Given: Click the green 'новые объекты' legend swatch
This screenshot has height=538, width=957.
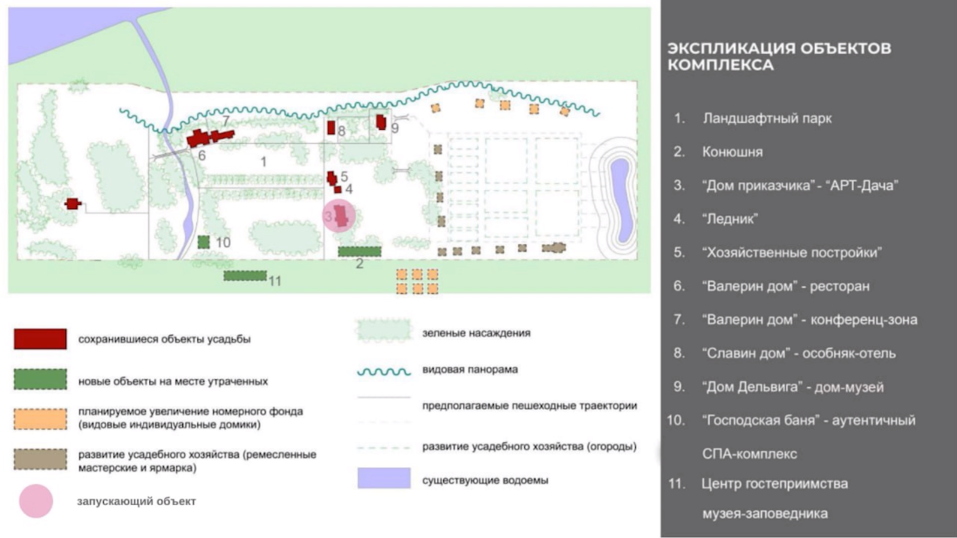Looking at the screenshot, I should point(40,380).
